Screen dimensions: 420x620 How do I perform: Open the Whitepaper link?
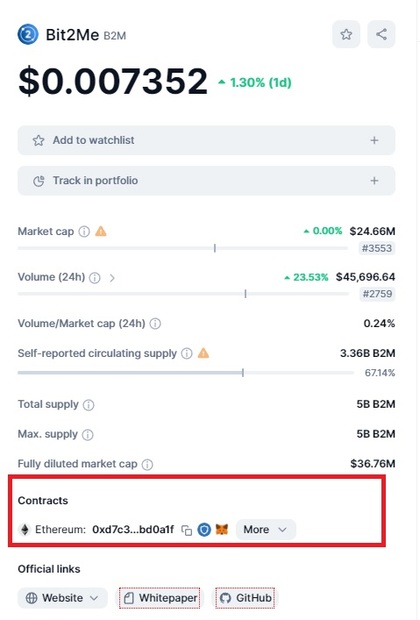coord(160,598)
